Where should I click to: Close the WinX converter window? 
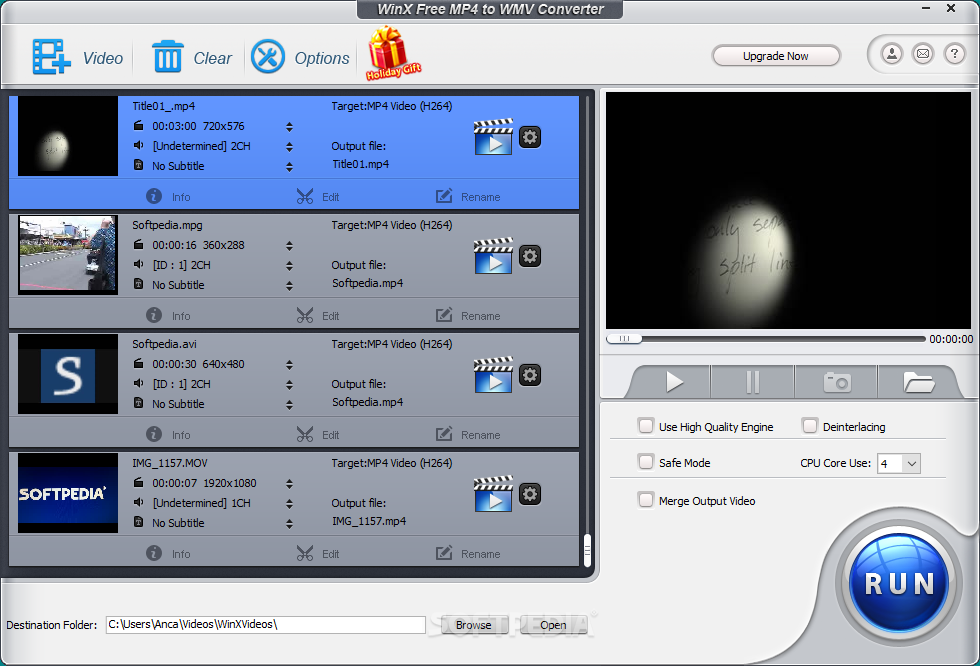click(951, 8)
